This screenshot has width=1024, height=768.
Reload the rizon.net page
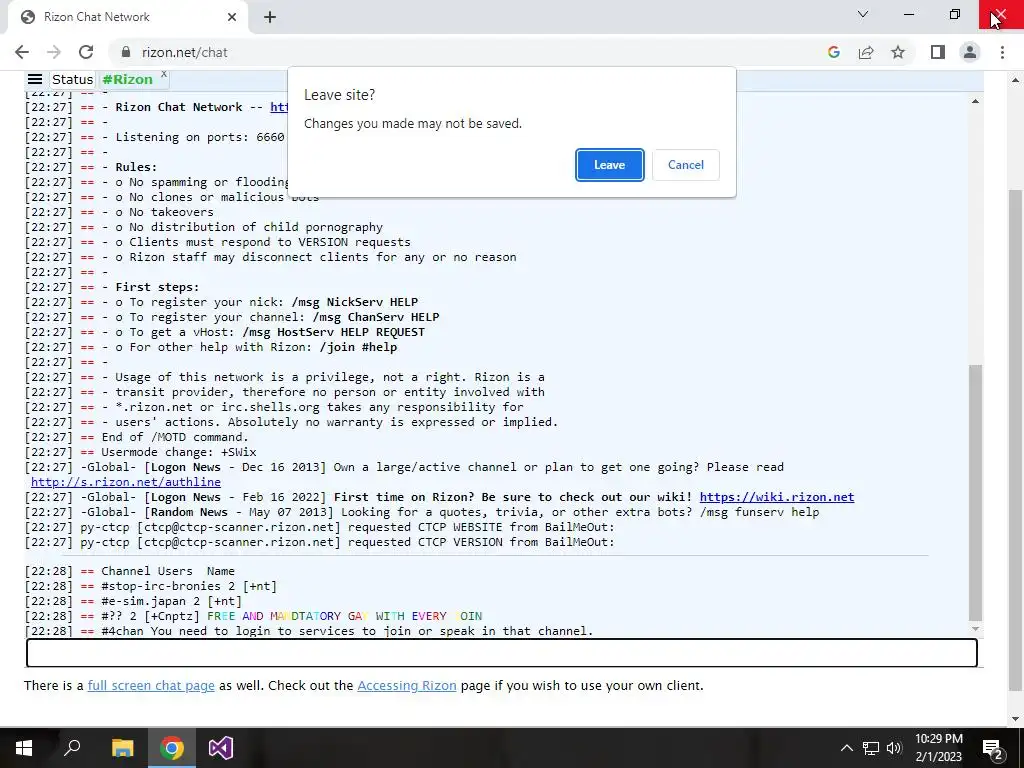coord(86,52)
